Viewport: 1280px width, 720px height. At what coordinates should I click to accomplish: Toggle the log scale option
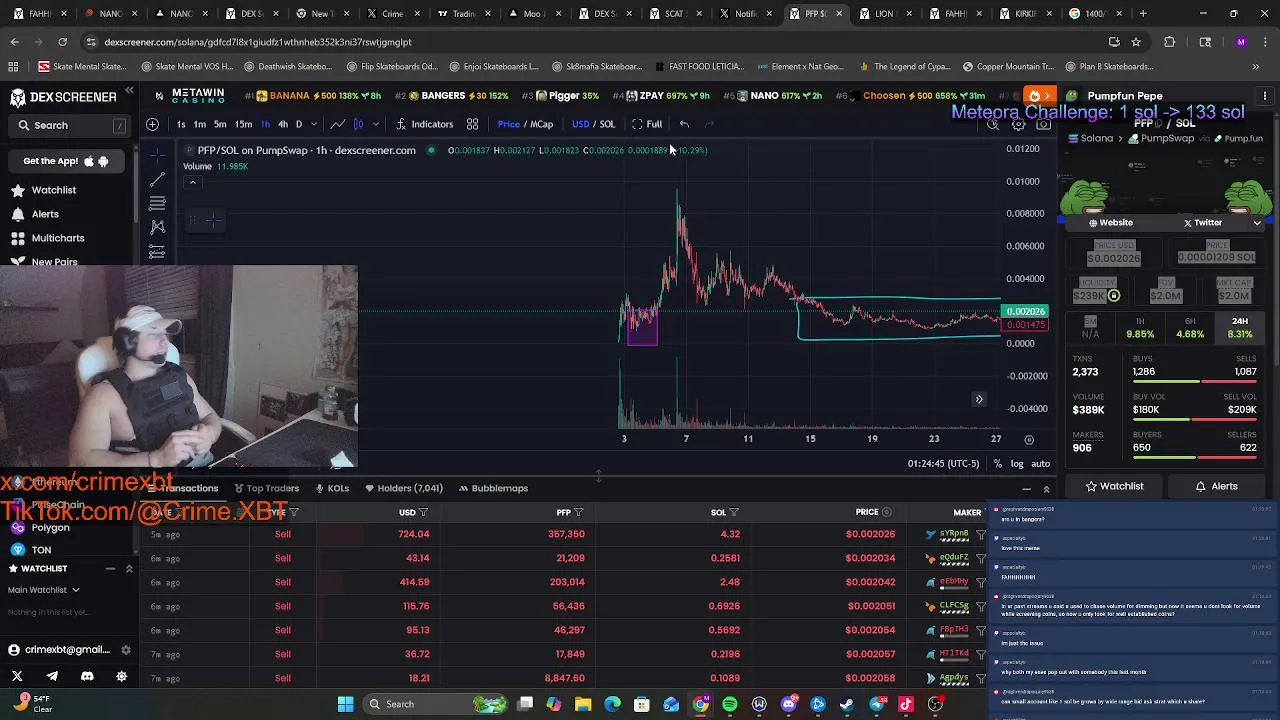tap(1017, 464)
